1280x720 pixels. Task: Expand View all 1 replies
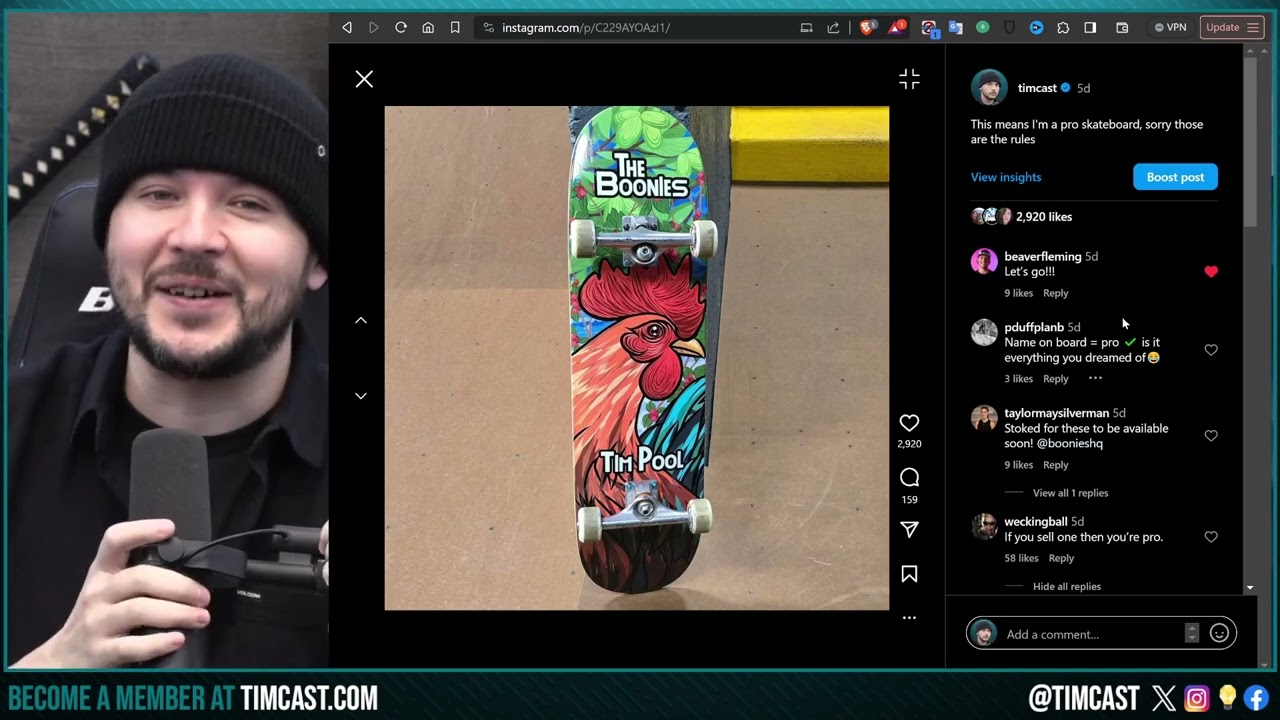(x=1070, y=493)
